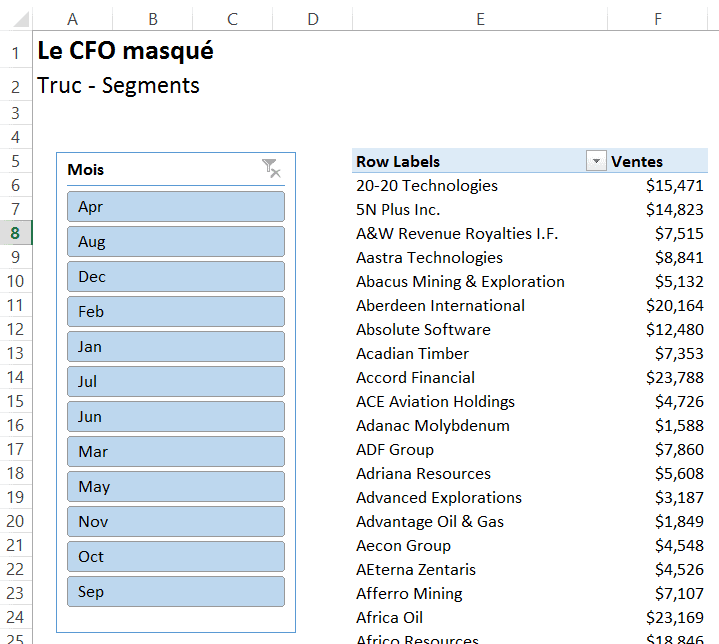719x644 pixels.
Task: Filter the pivot table by Mar
Action: 176,452
